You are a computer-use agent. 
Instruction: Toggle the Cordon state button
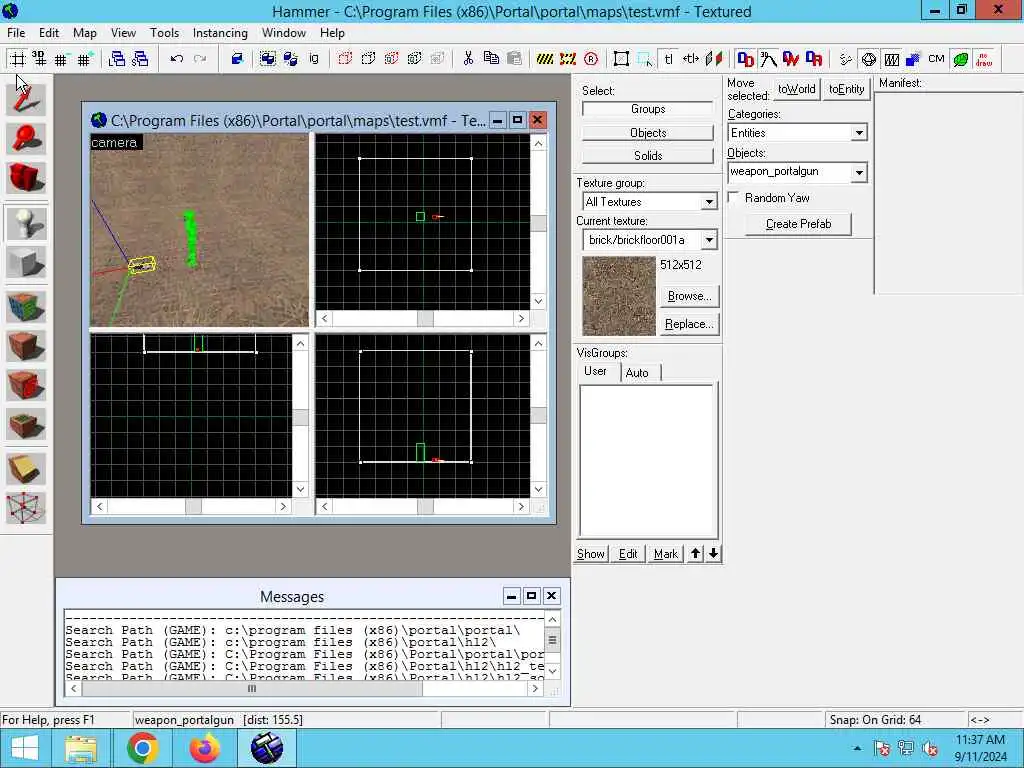[x=544, y=59]
